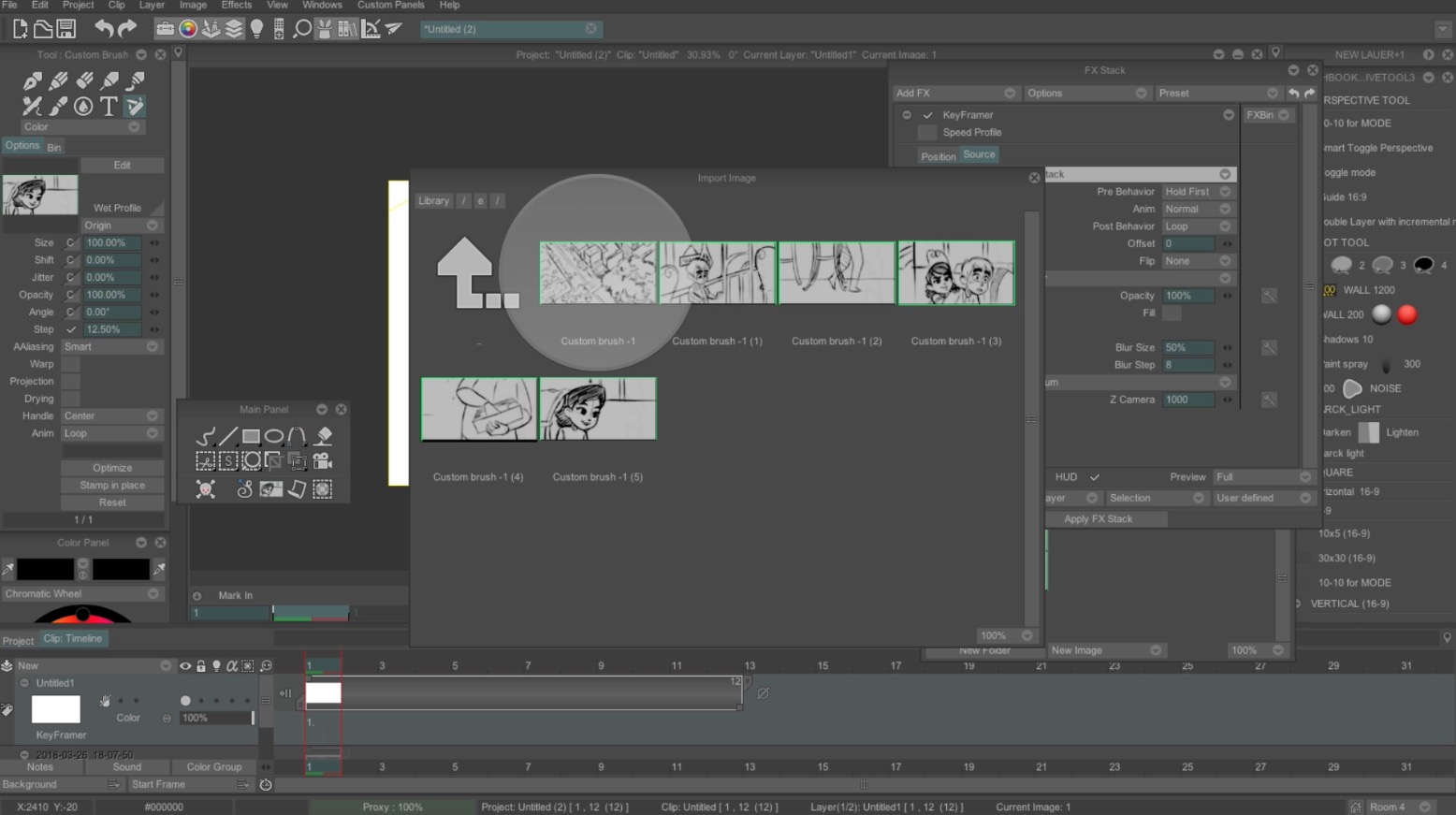Open the Add FX dropdown
Image resolution: width=1456 pixels, height=815 pixels.
tap(954, 94)
